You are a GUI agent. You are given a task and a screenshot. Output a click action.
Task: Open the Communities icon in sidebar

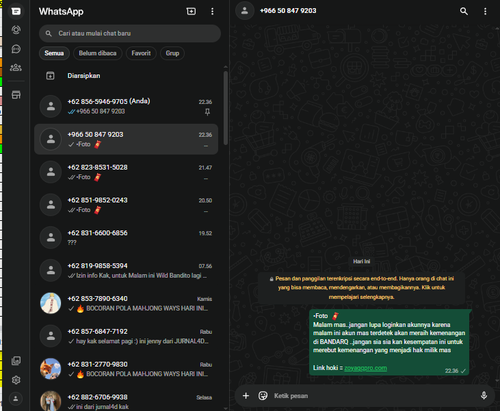tap(16, 68)
